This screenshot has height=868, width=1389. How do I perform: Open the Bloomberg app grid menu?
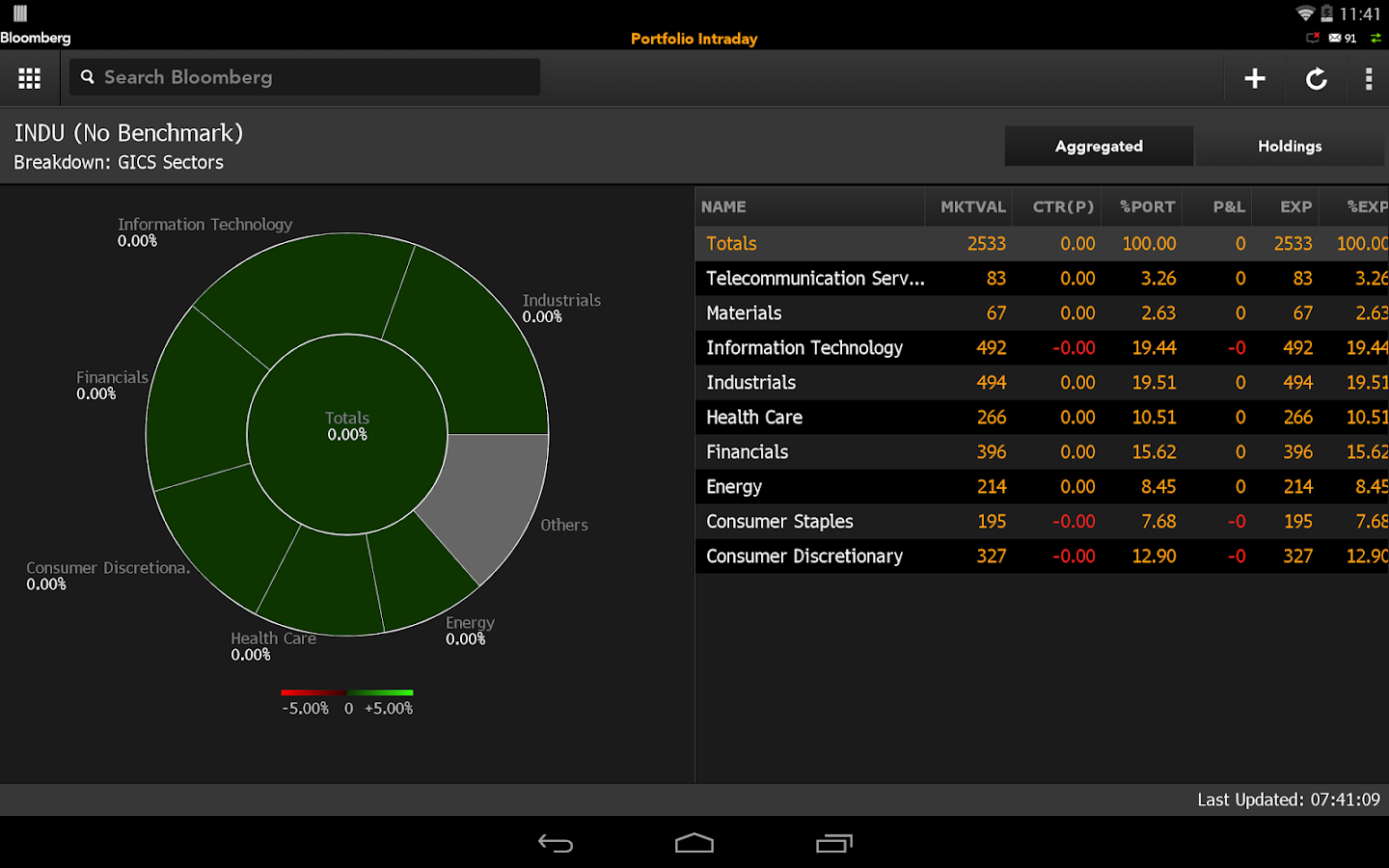[29, 78]
